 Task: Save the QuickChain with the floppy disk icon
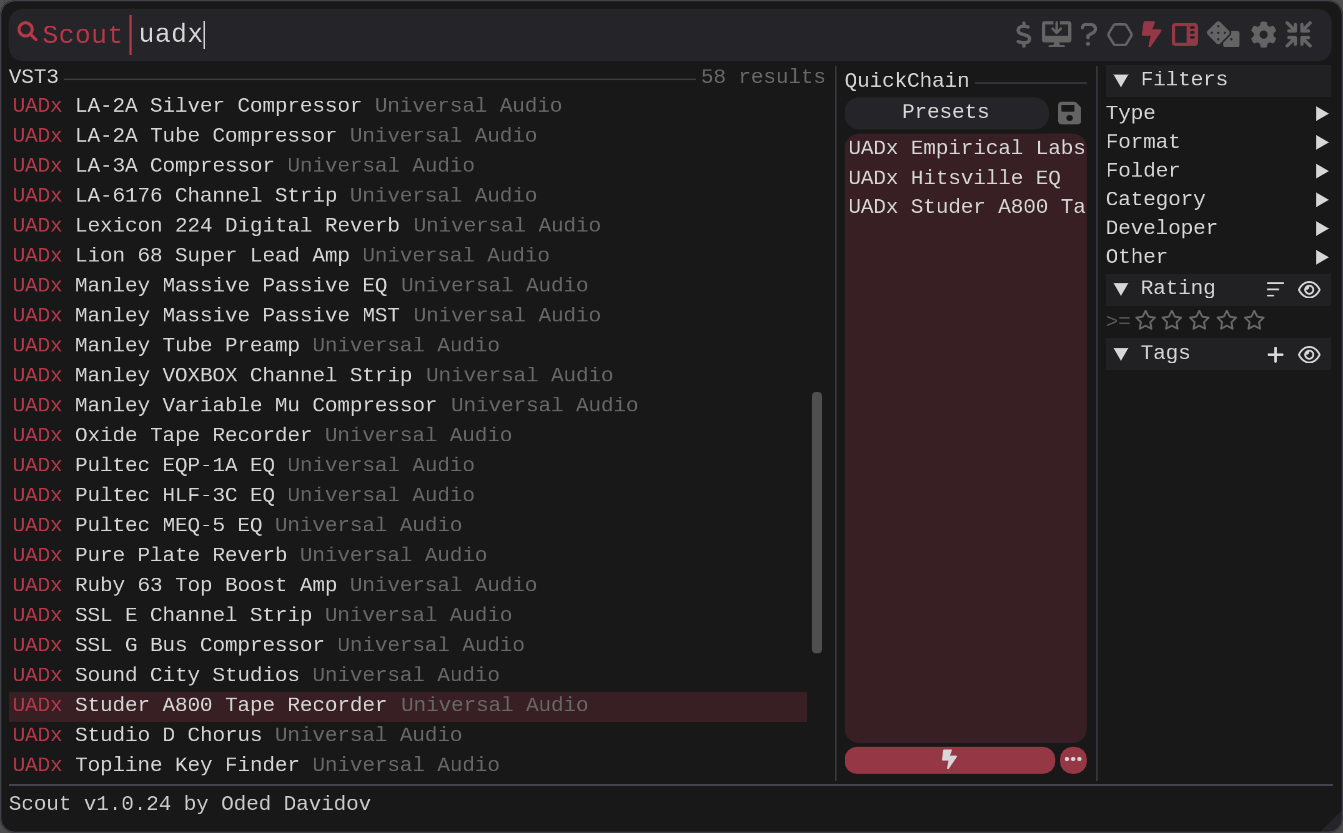(1069, 113)
